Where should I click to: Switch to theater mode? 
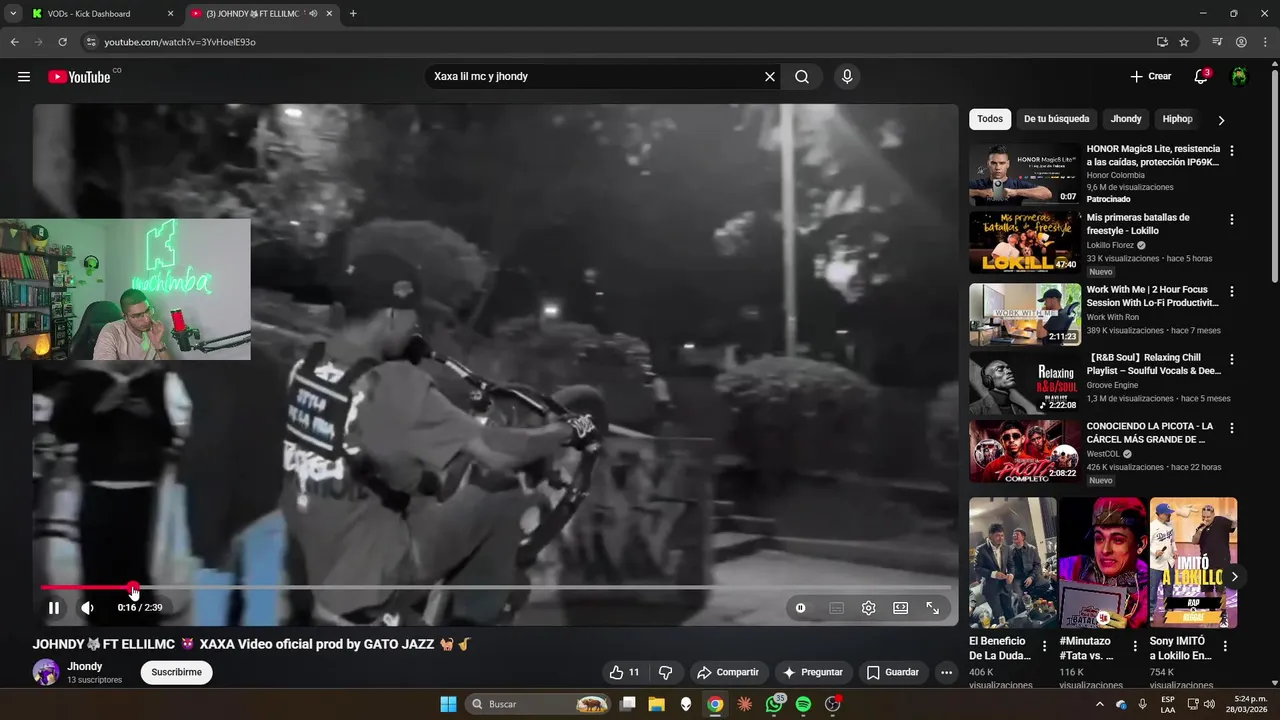pos(901,608)
